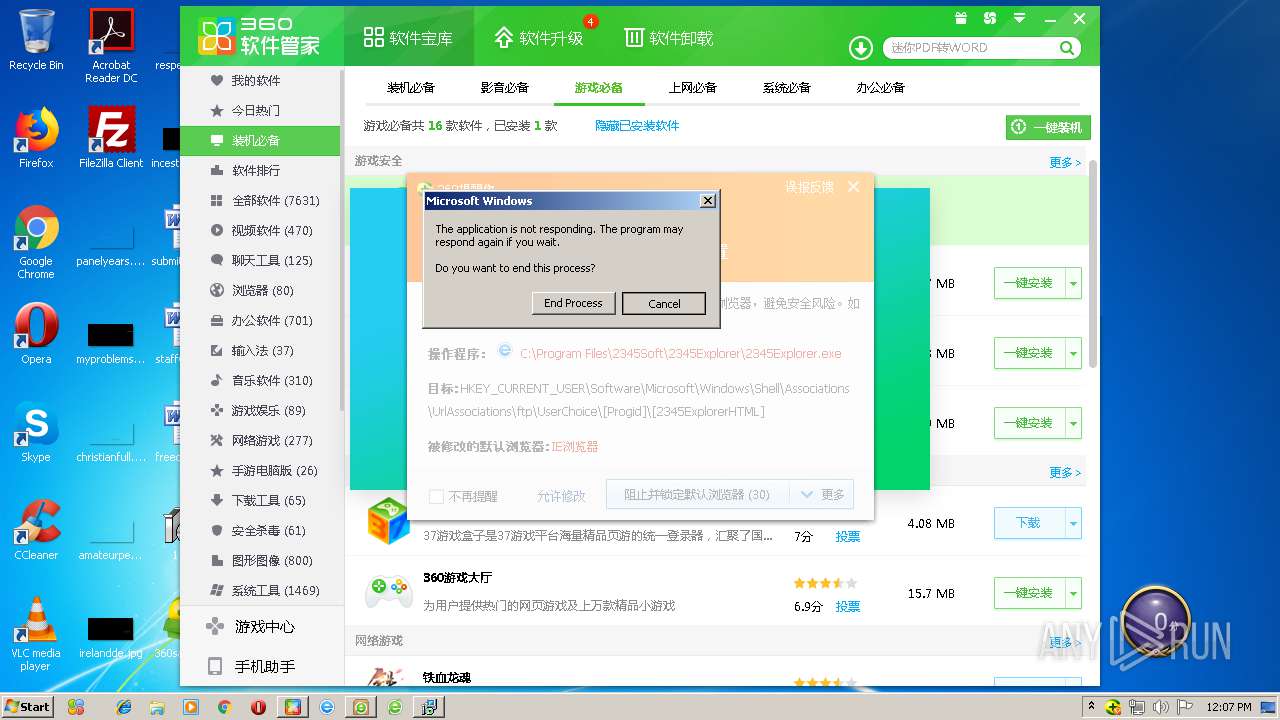The height and width of the screenshot is (720, 1280).
Task: Select 全部软件 (7631) category
Action: tap(260, 200)
